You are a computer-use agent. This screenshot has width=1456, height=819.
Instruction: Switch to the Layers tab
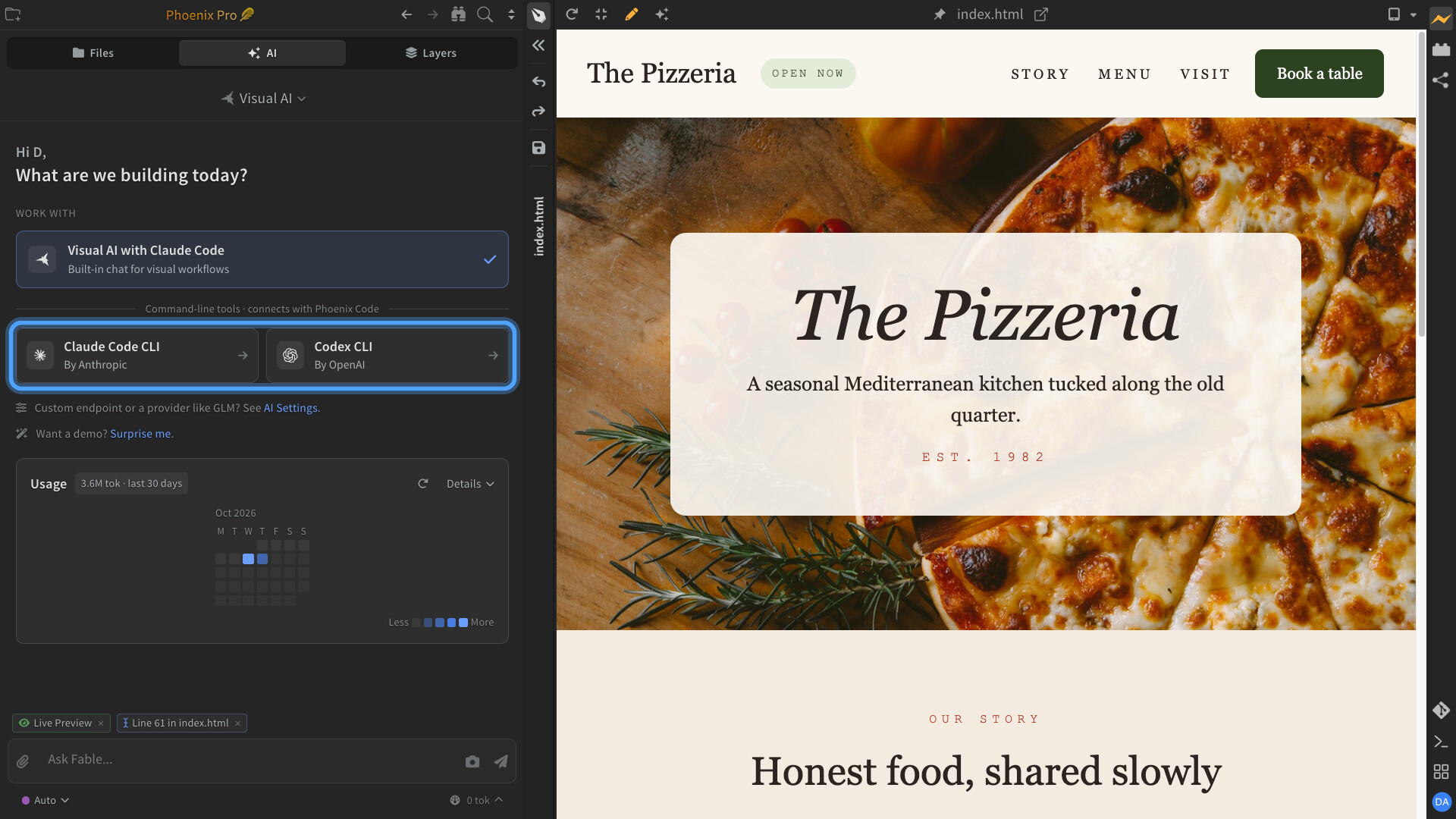431,53
